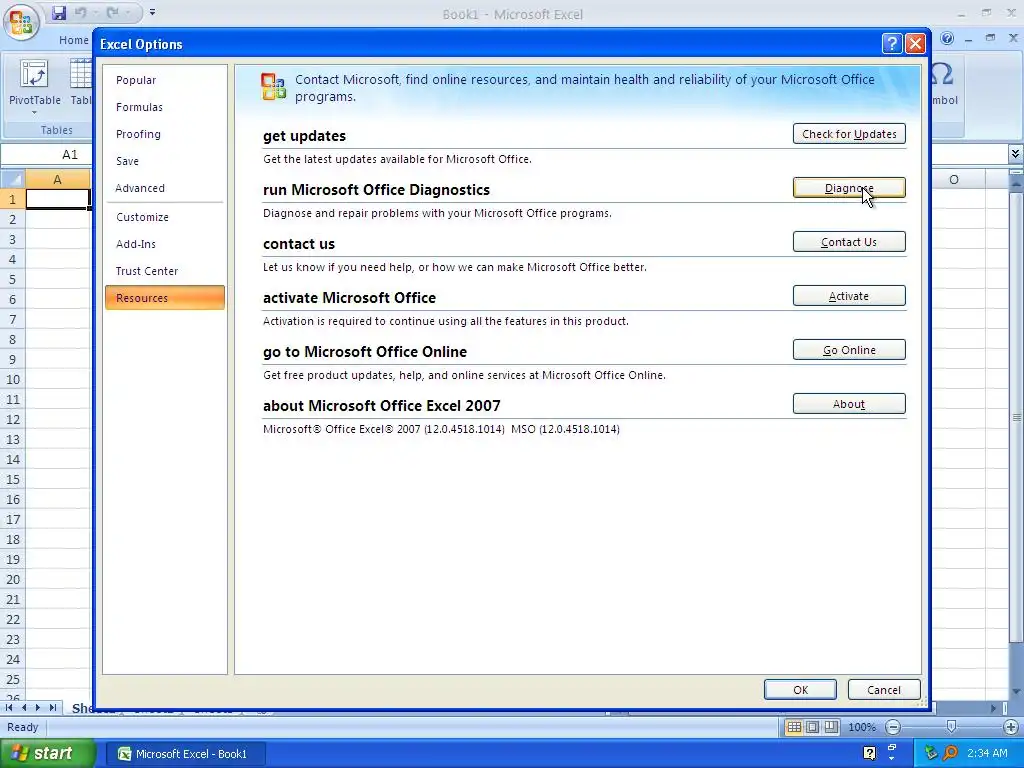The height and width of the screenshot is (768, 1024).
Task: Click cell A1 in the worksheet
Action: pyautogui.click(x=57, y=199)
